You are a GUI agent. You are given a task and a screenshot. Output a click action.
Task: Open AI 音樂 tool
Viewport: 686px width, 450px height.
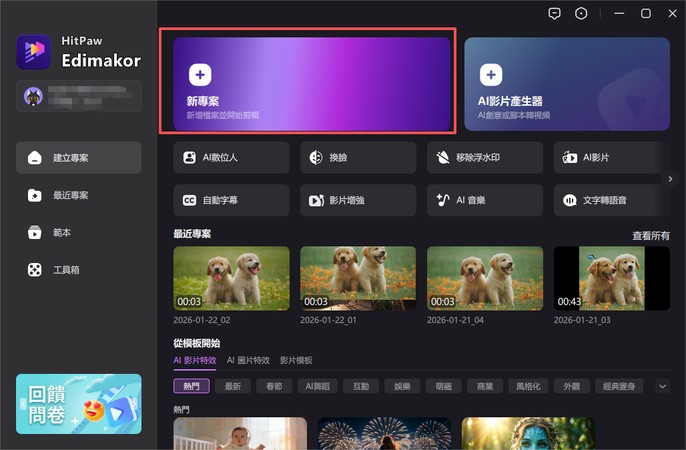point(485,200)
